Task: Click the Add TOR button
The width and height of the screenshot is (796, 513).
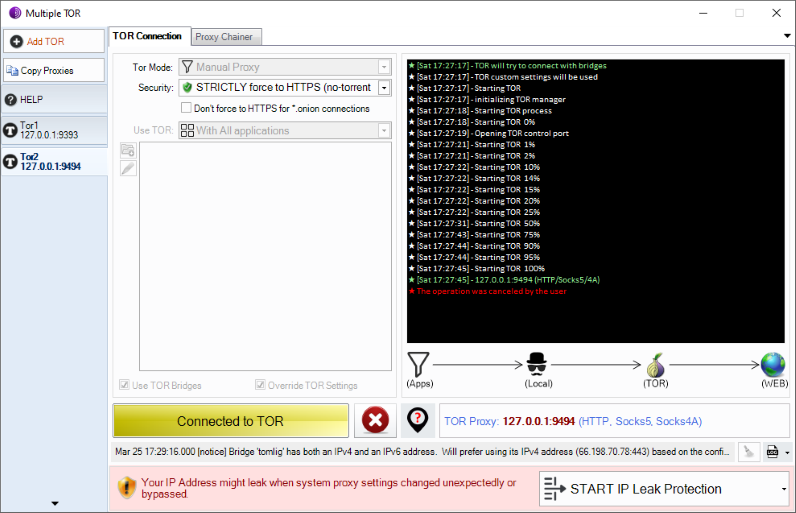Action: click(54, 41)
